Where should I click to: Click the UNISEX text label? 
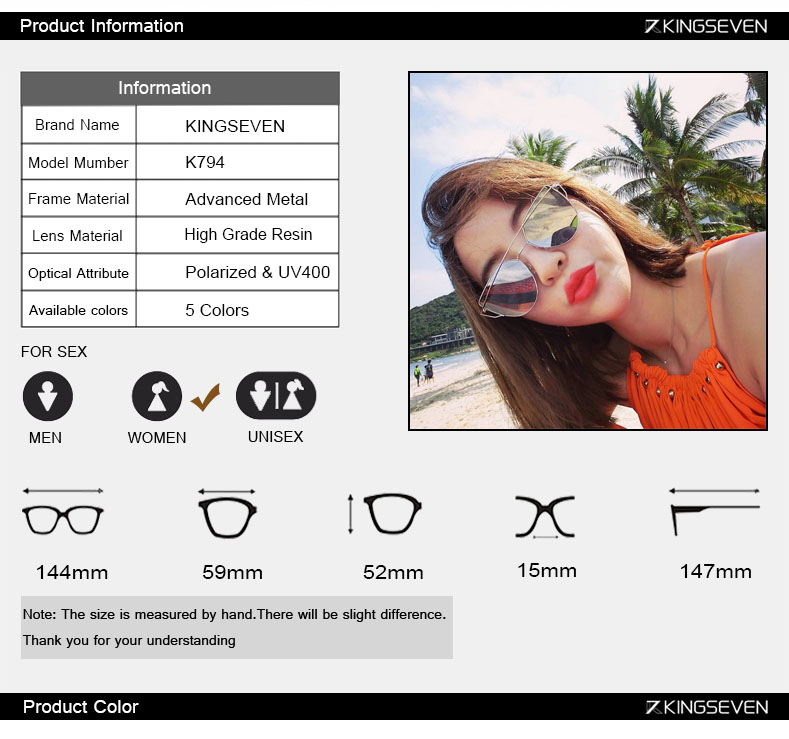tap(276, 437)
